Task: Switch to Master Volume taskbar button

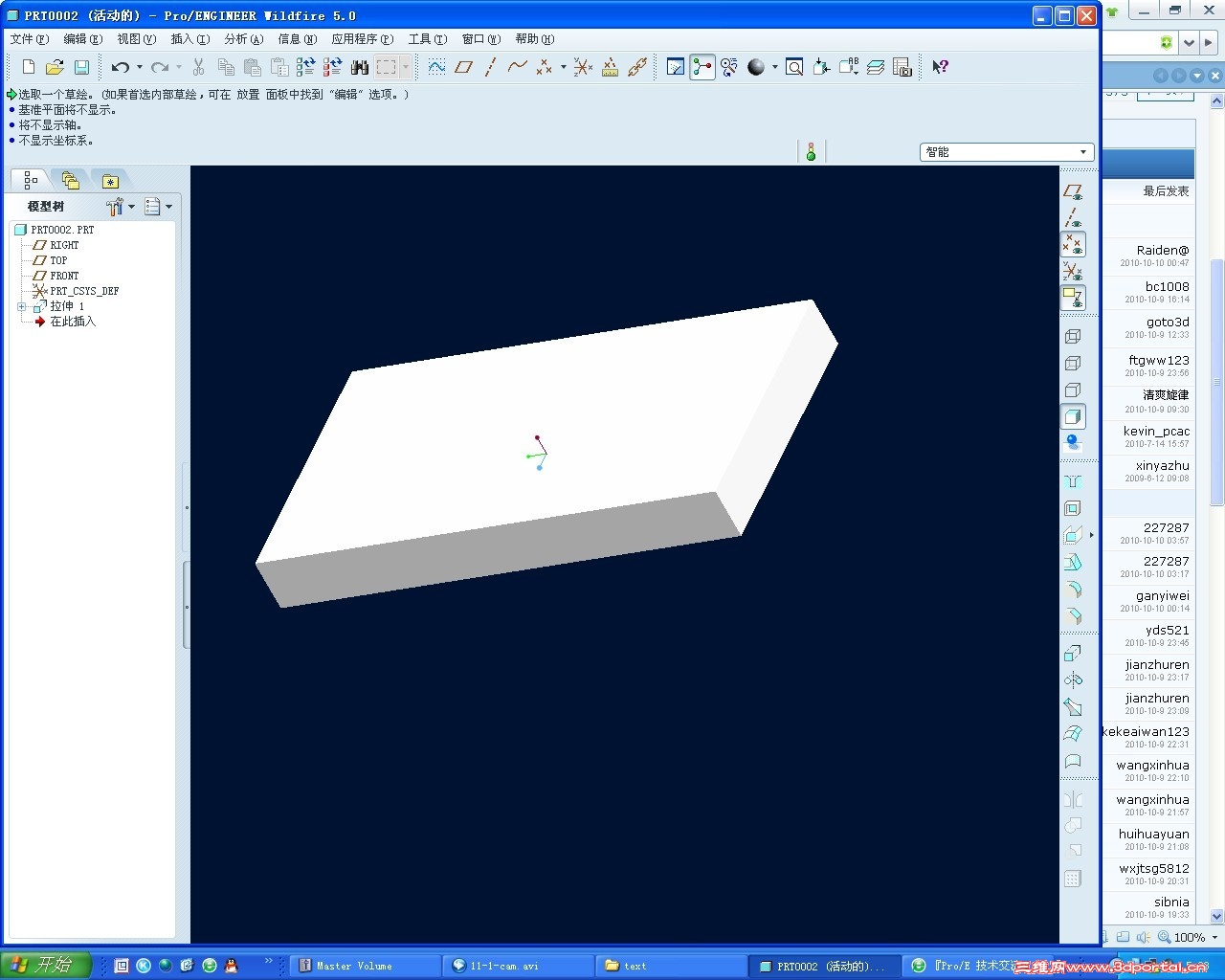Action: (367, 966)
